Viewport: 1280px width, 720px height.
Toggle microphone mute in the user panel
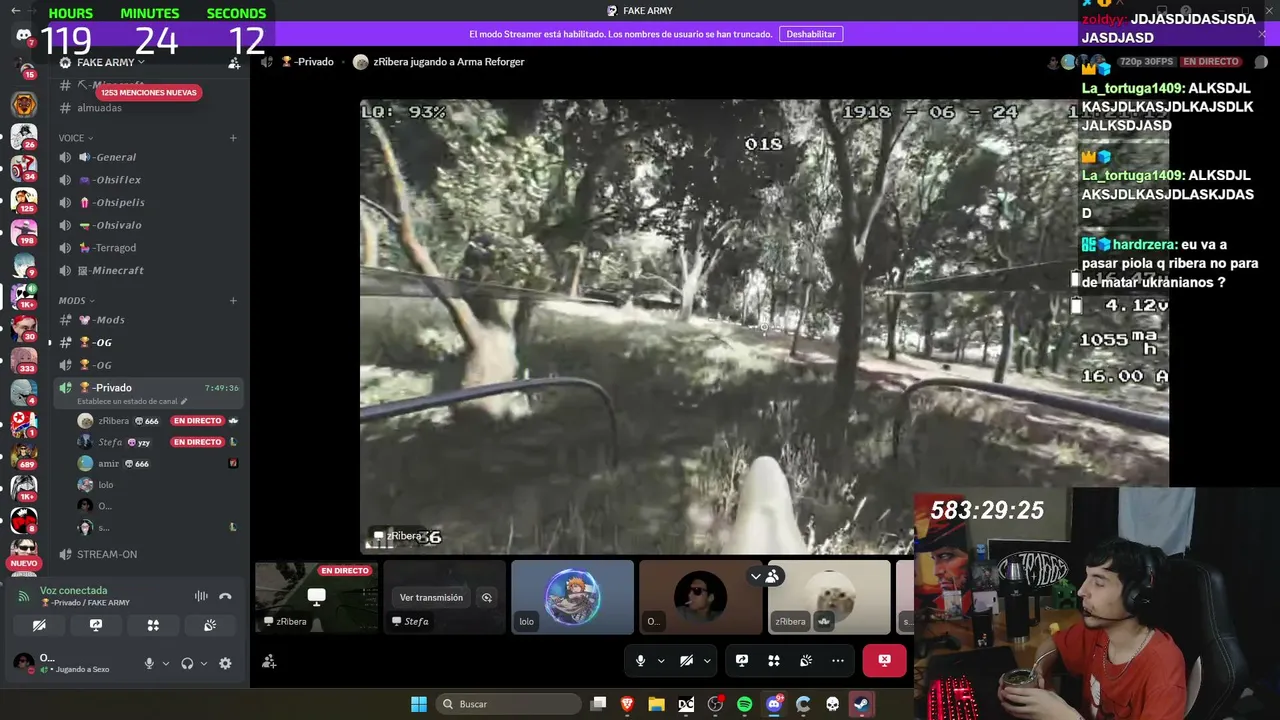149,663
